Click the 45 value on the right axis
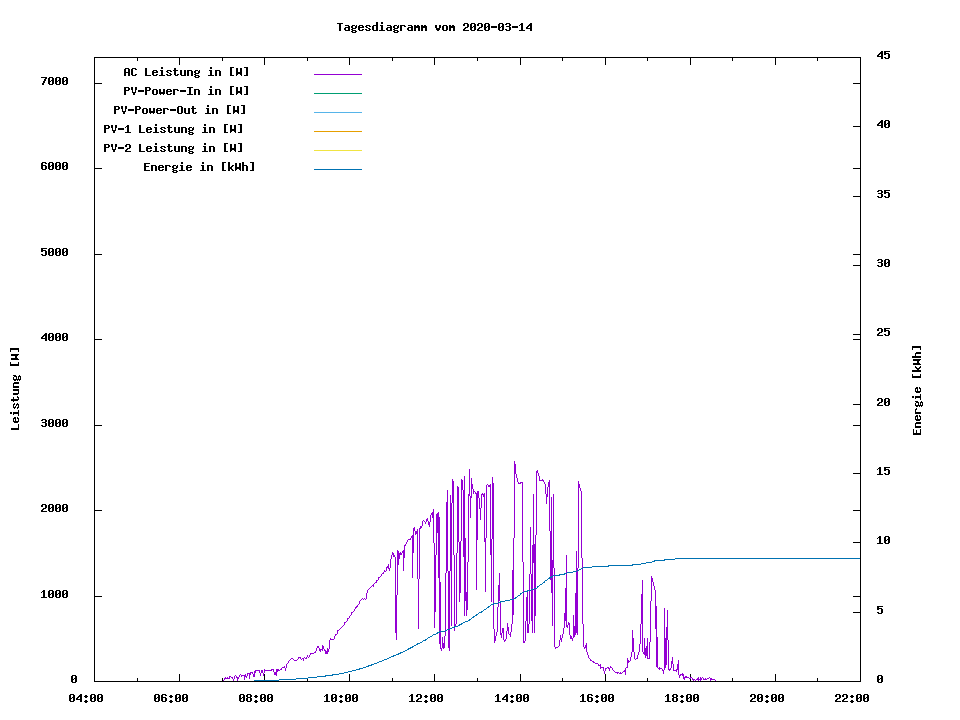The height and width of the screenshot is (720, 960). tap(883, 55)
